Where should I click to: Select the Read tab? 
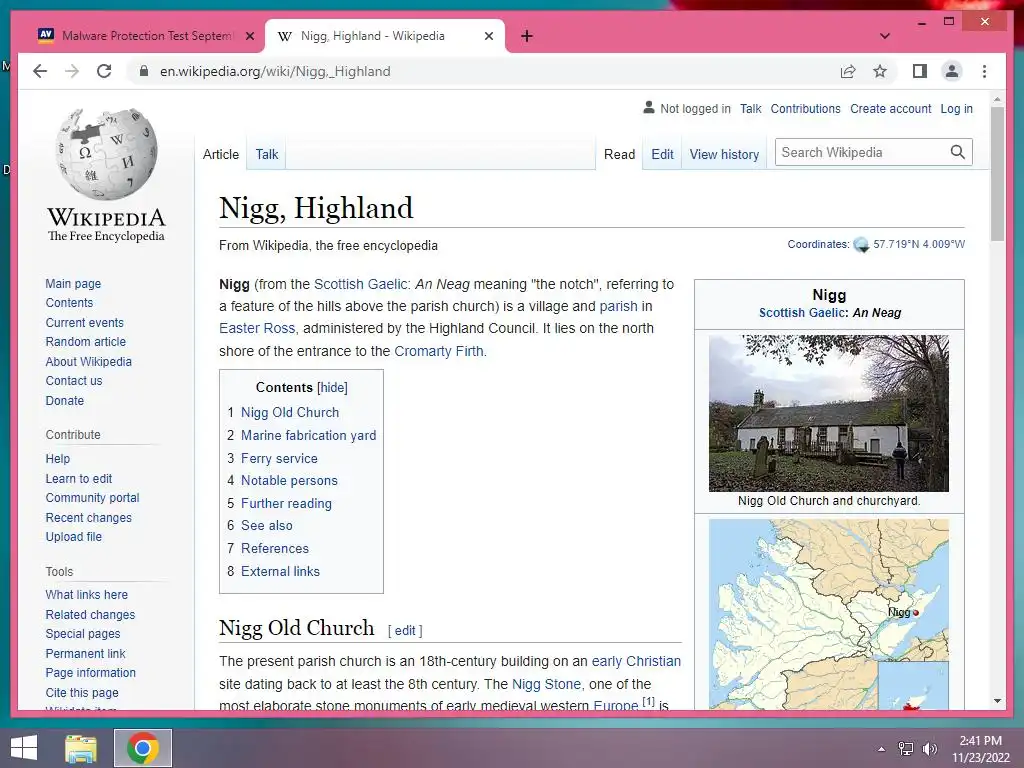click(619, 154)
